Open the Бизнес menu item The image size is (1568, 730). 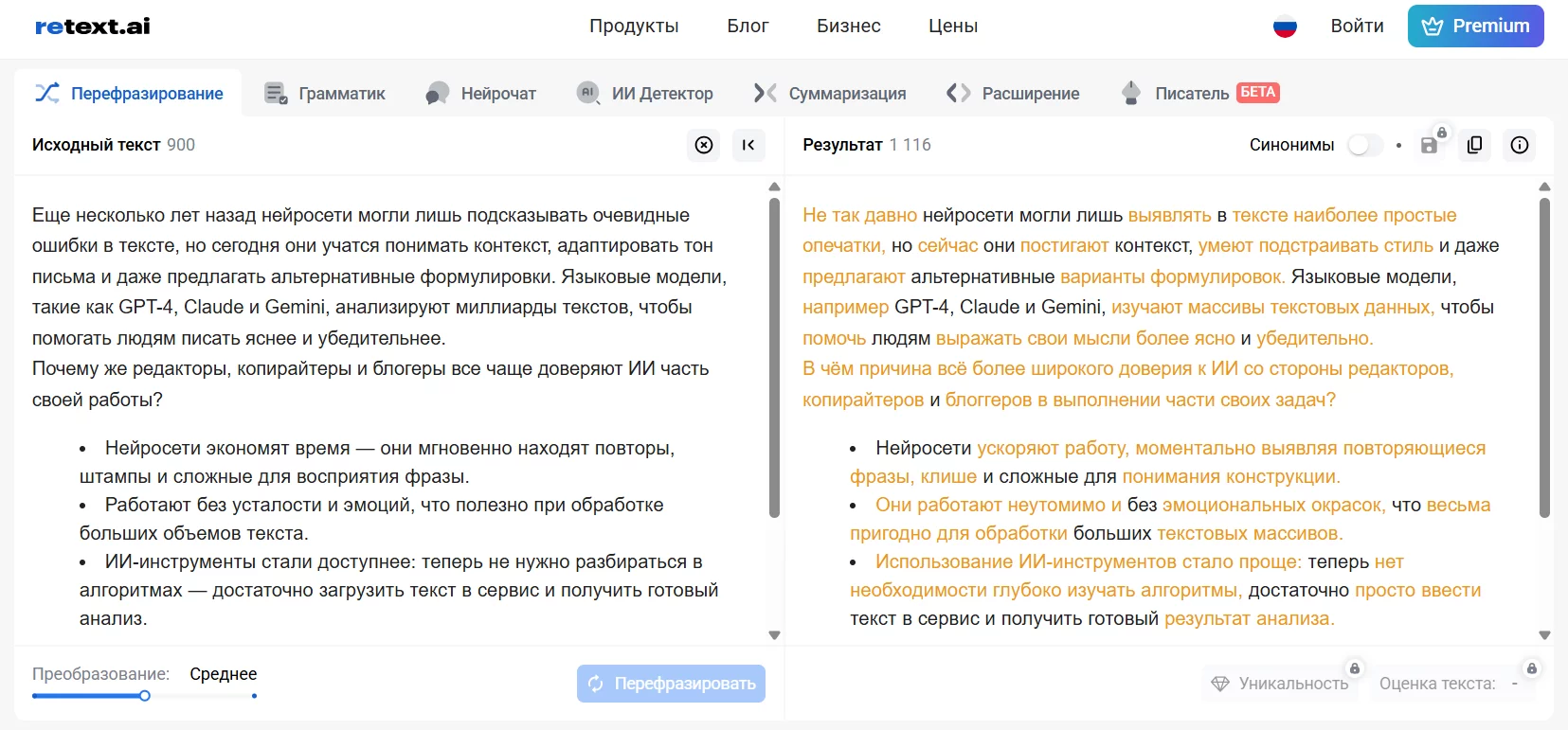pos(848,27)
